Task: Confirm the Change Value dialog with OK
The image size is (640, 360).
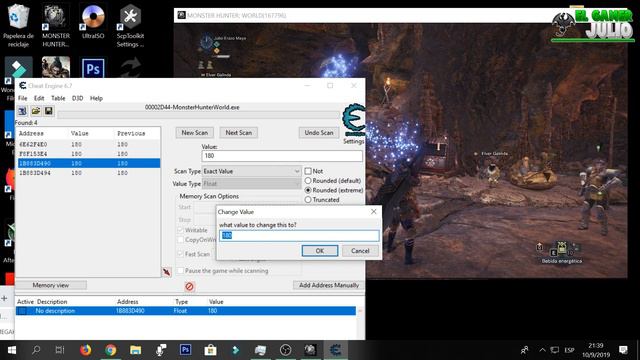Action: 320,251
